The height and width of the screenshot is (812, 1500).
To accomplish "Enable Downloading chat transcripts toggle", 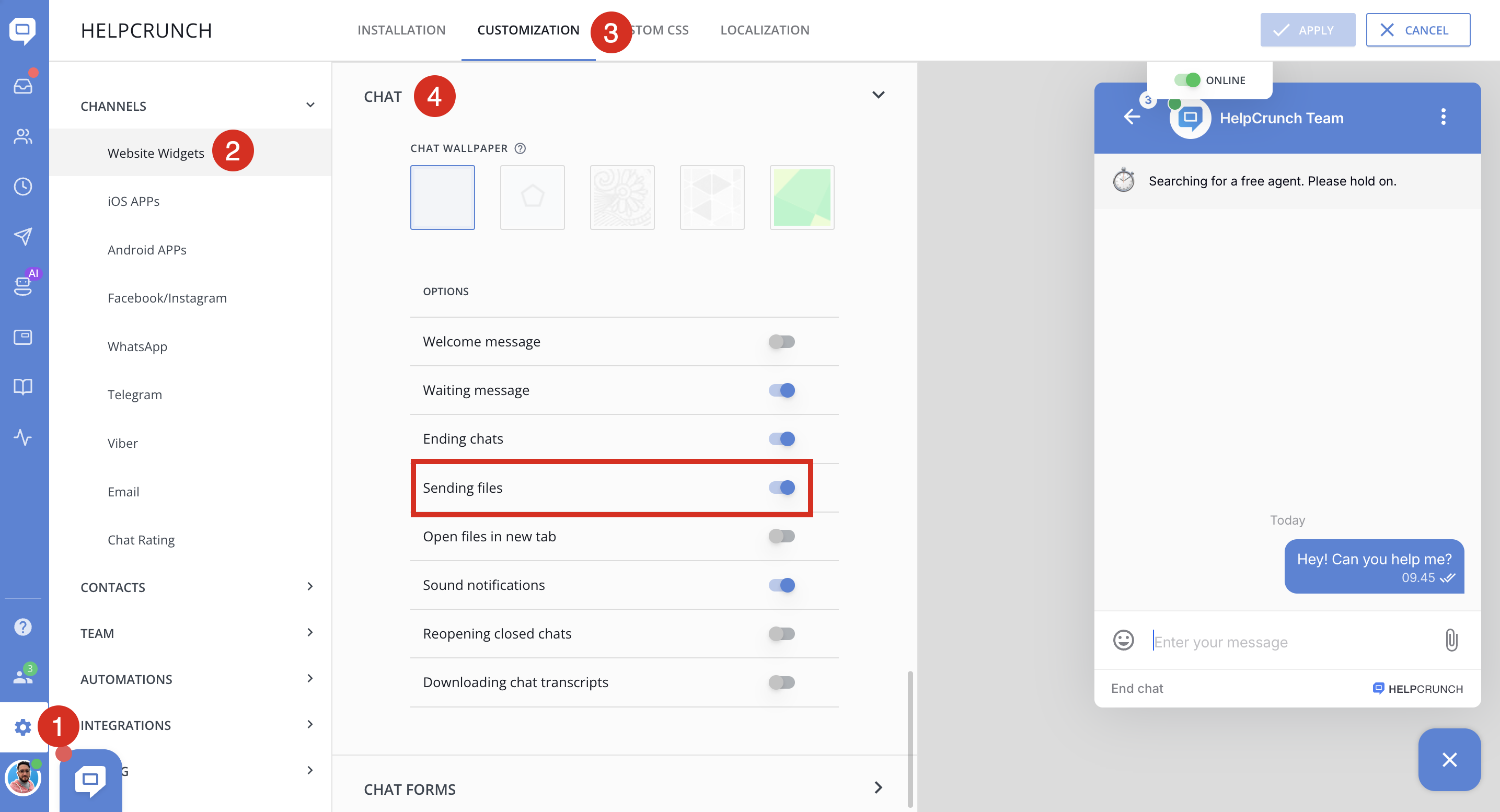I will [781, 682].
